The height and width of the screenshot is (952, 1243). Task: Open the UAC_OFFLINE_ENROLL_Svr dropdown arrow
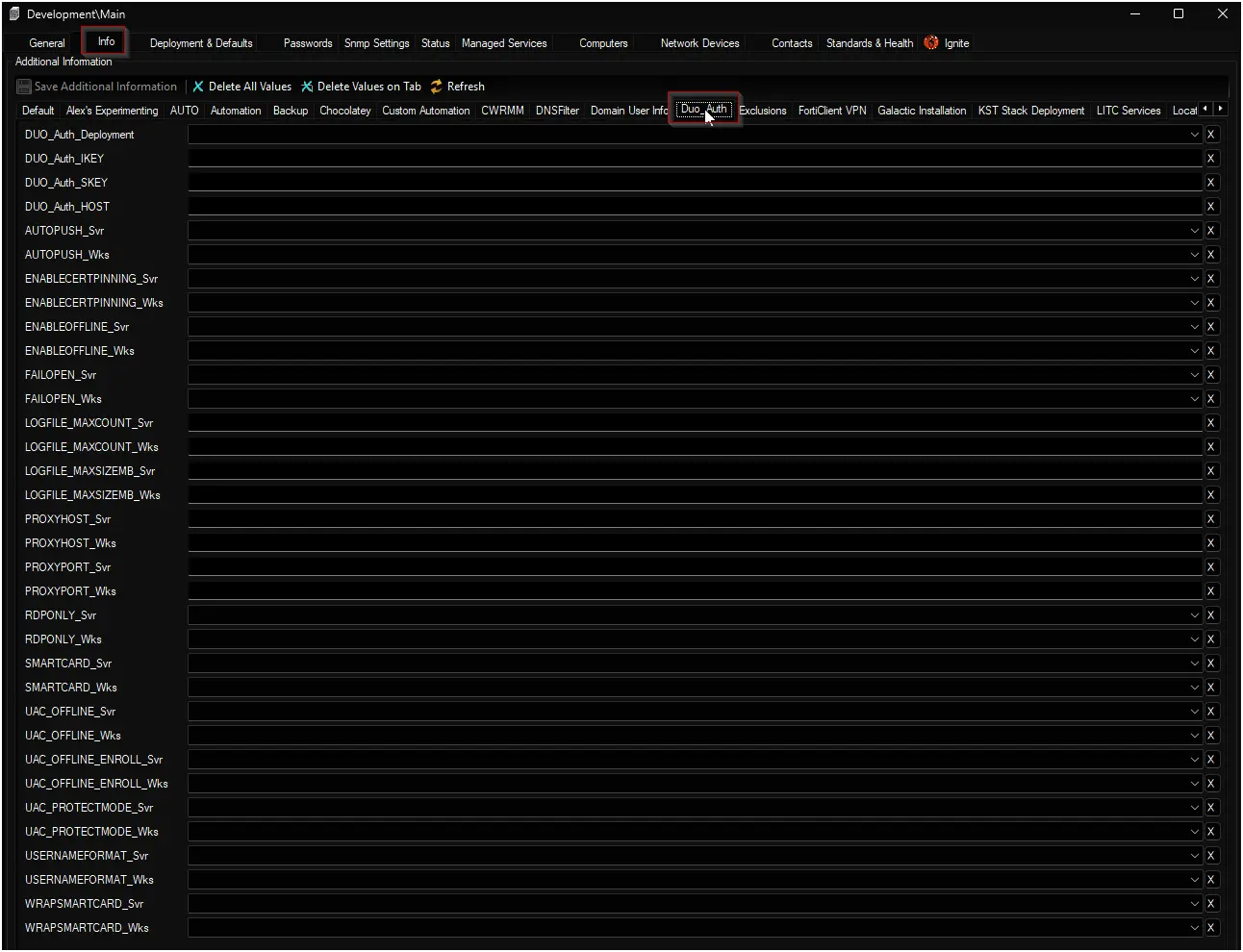click(x=1195, y=760)
